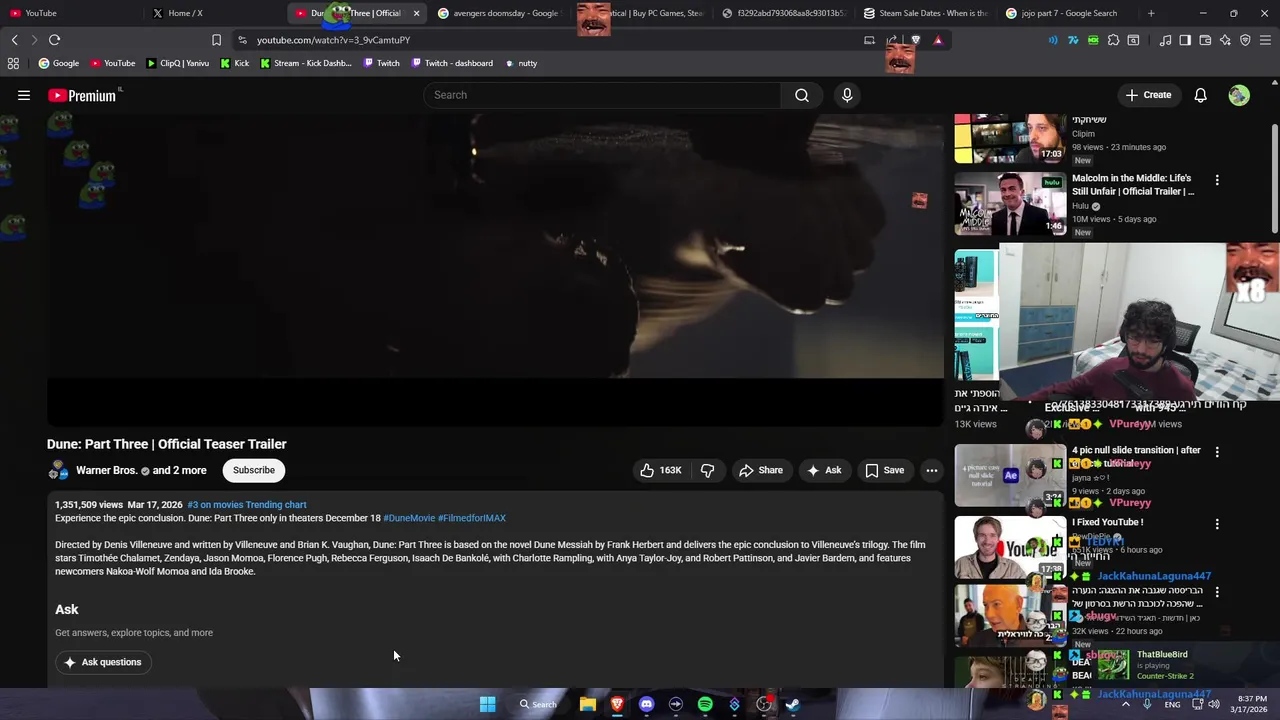
Task: Open Brave Rewards triangle icon
Action: (x=938, y=40)
